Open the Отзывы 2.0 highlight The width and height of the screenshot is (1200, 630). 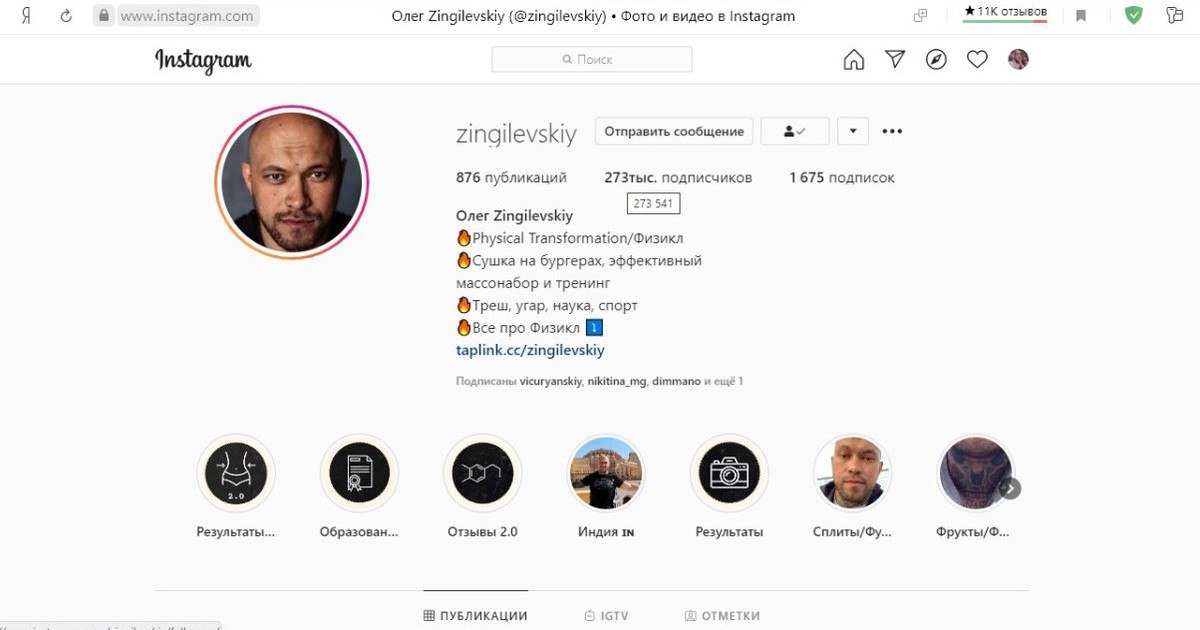483,474
